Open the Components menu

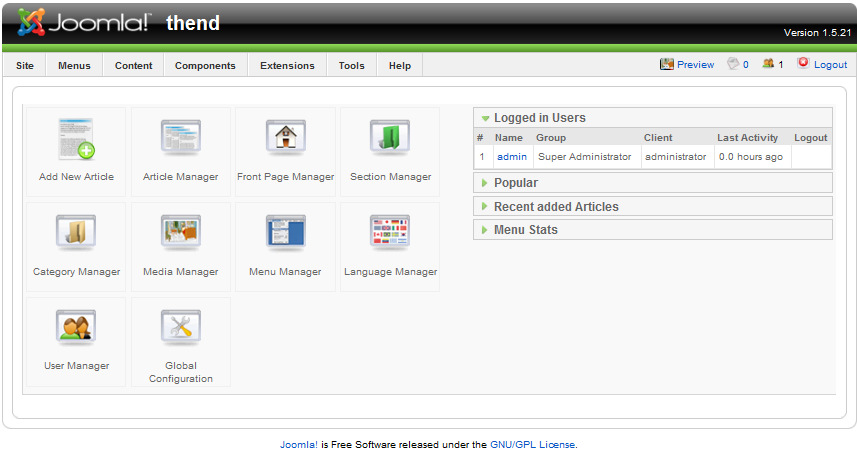coord(205,66)
